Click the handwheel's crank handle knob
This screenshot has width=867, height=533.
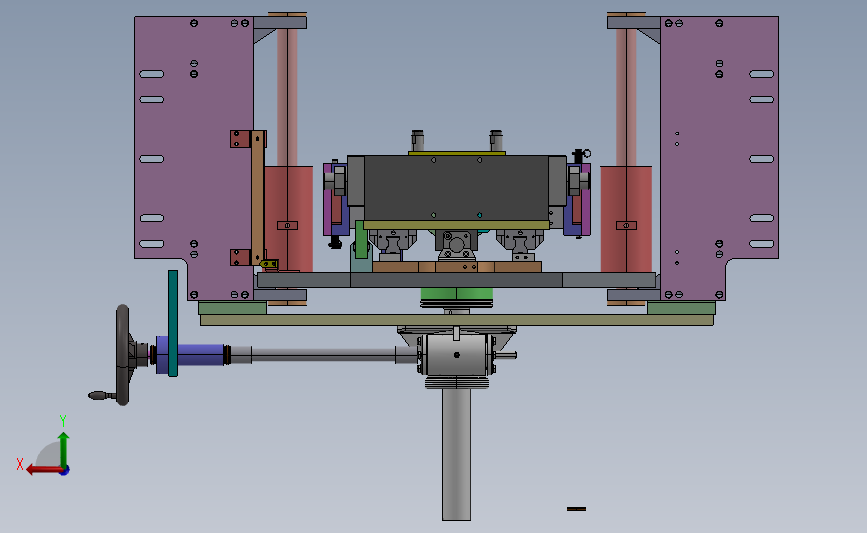pos(98,395)
